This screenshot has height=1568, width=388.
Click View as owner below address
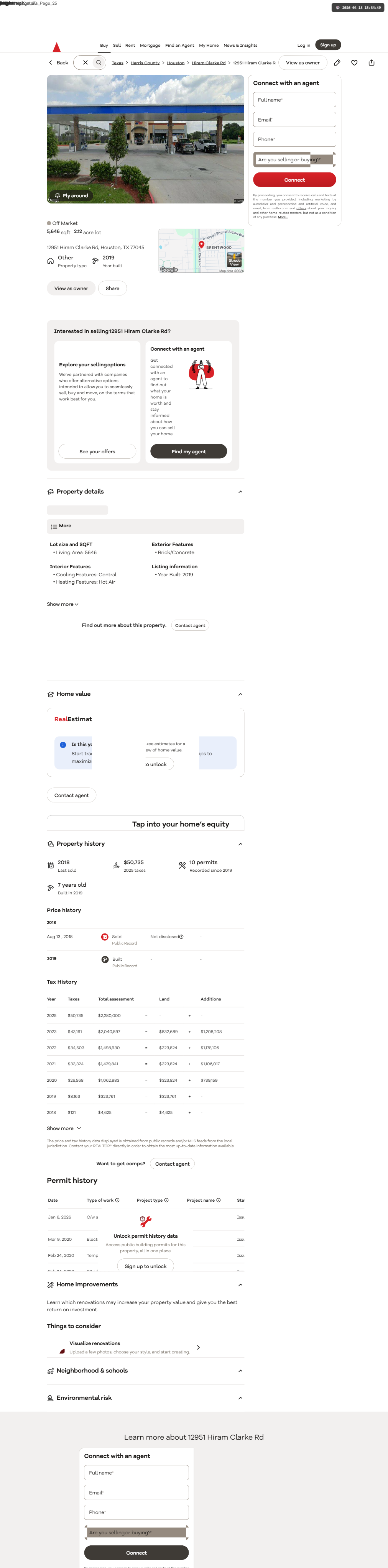coord(71,289)
